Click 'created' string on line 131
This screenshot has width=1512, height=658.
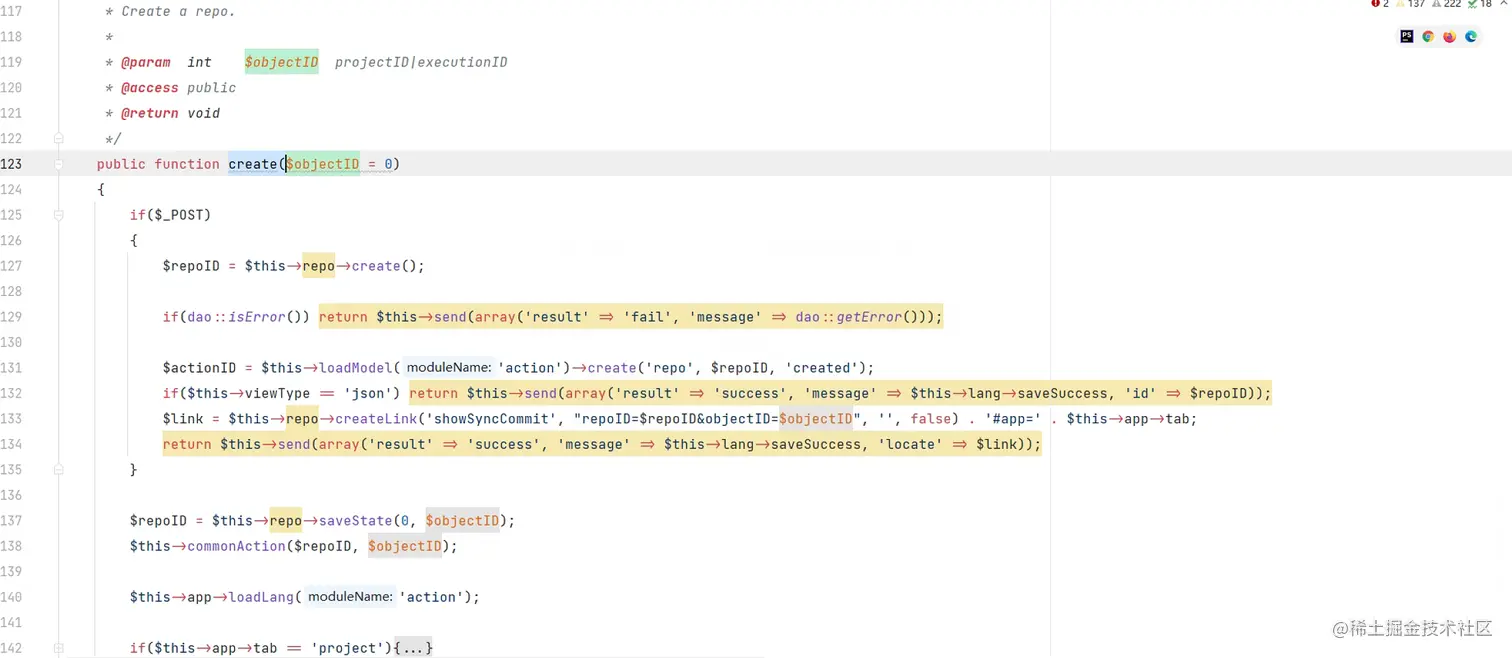coord(819,368)
